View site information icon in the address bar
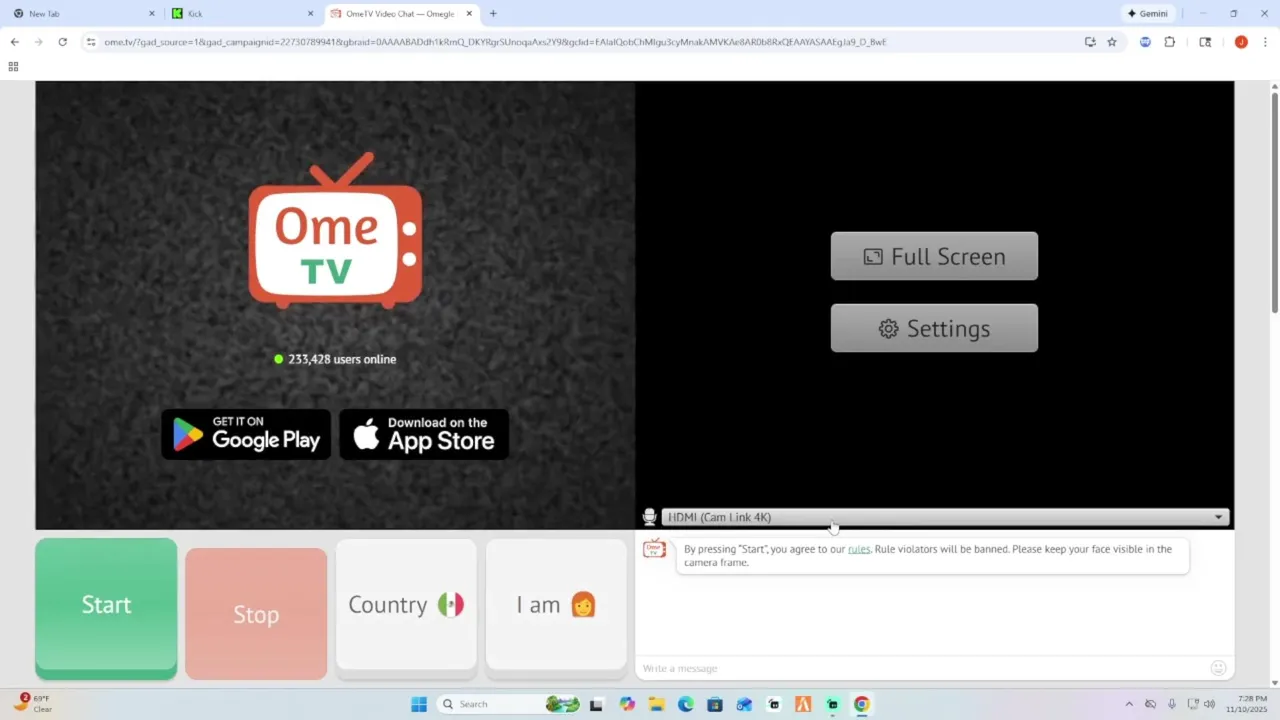This screenshot has height=720, width=1280. 91,42
